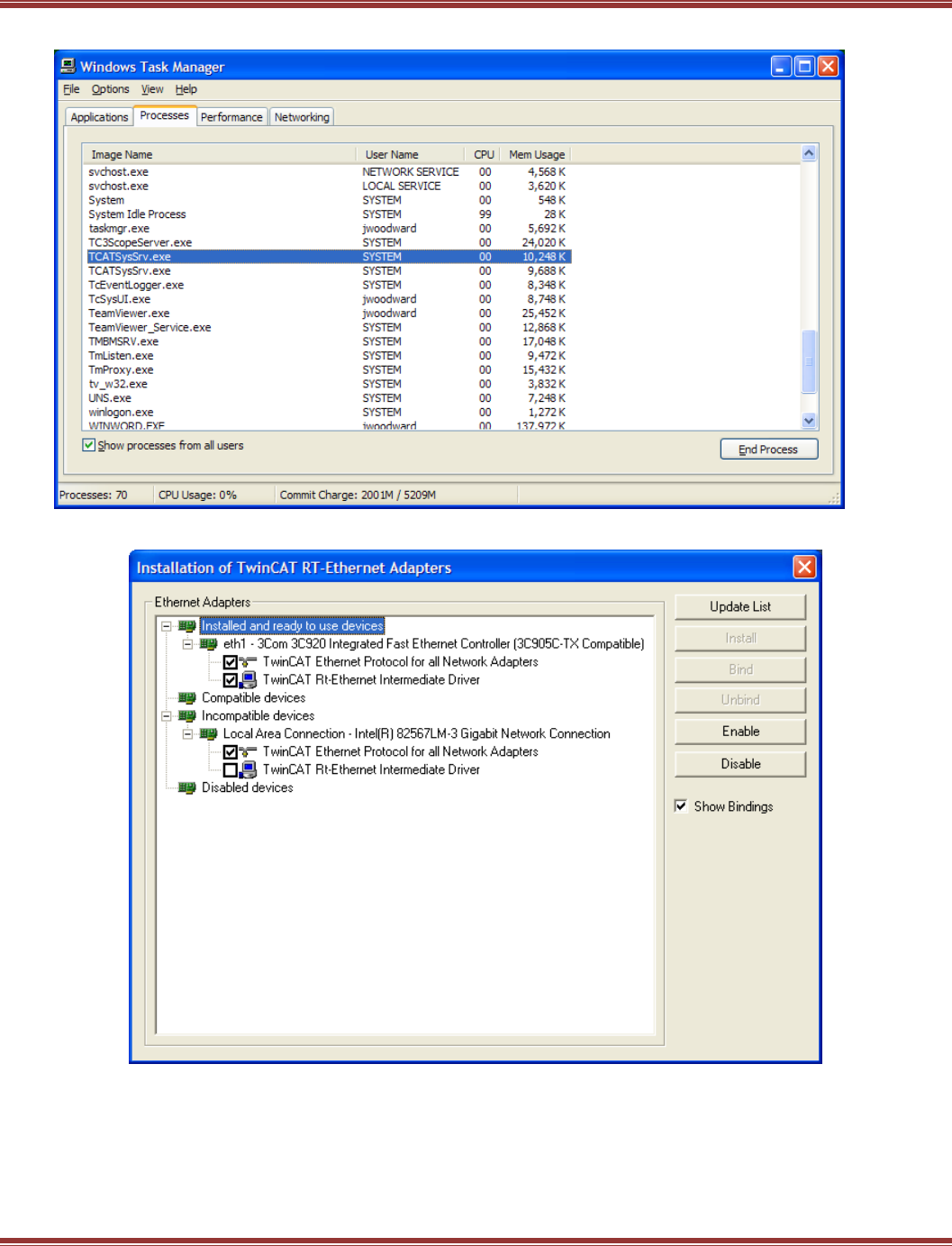Viewport: 952px width, 1246px height.
Task: Select the Processes tab
Action: (x=165, y=115)
